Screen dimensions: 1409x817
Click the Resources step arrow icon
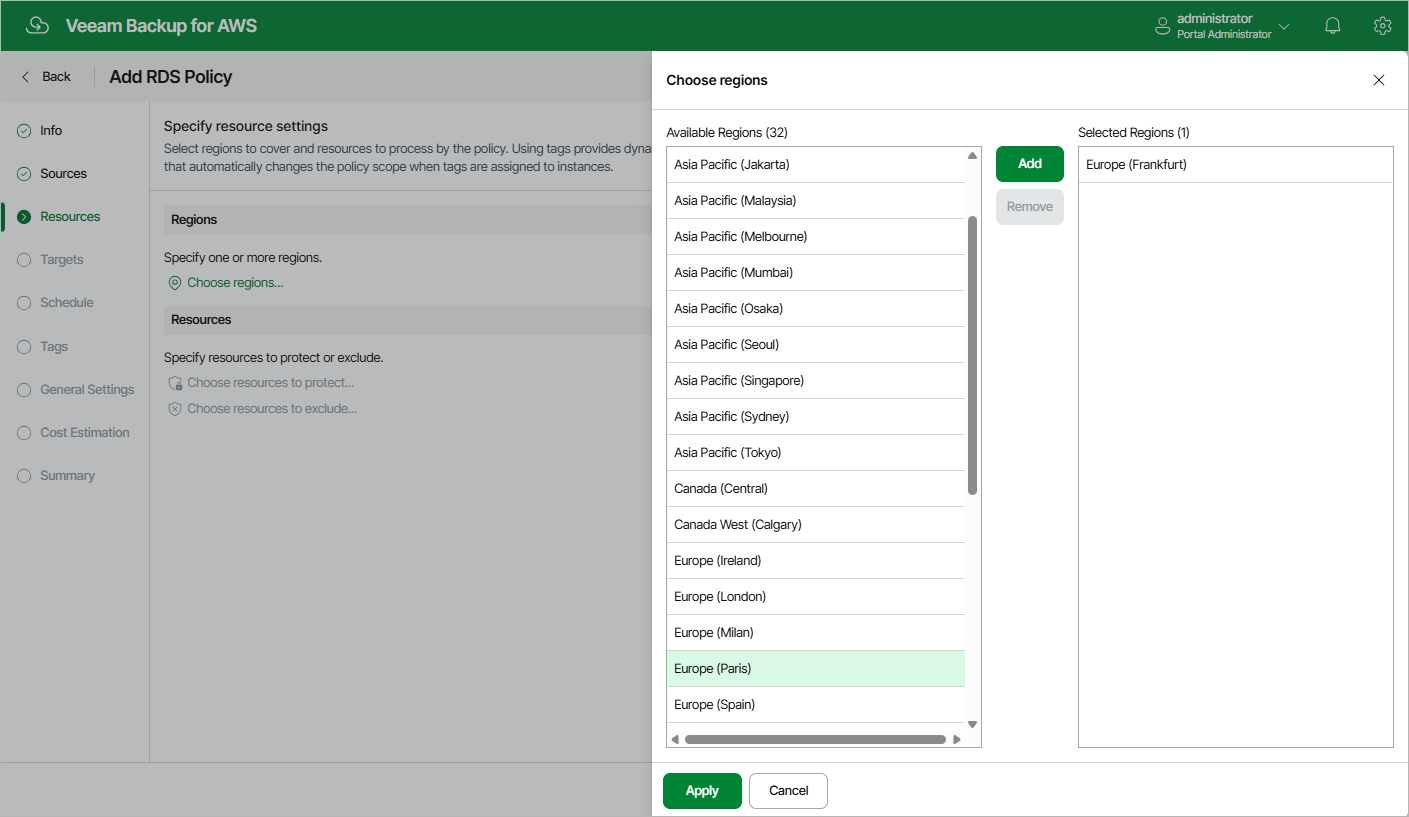pos(24,217)
